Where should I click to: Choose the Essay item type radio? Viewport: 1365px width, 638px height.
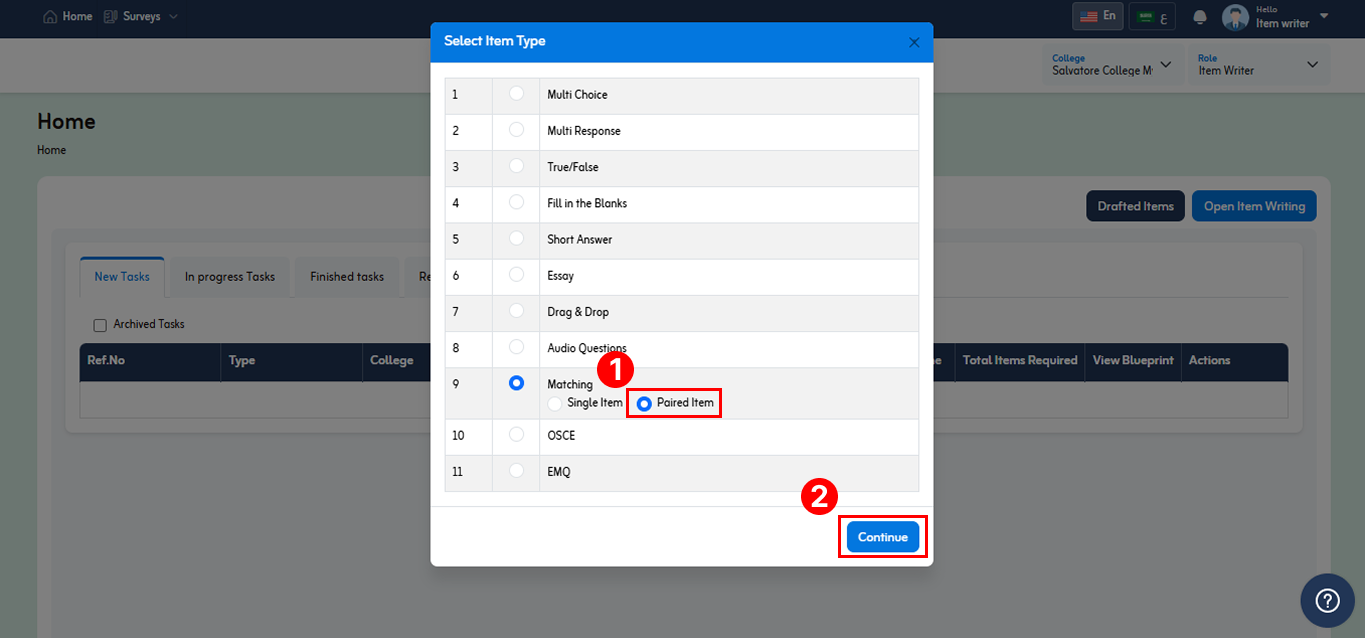tap(516, 274)
